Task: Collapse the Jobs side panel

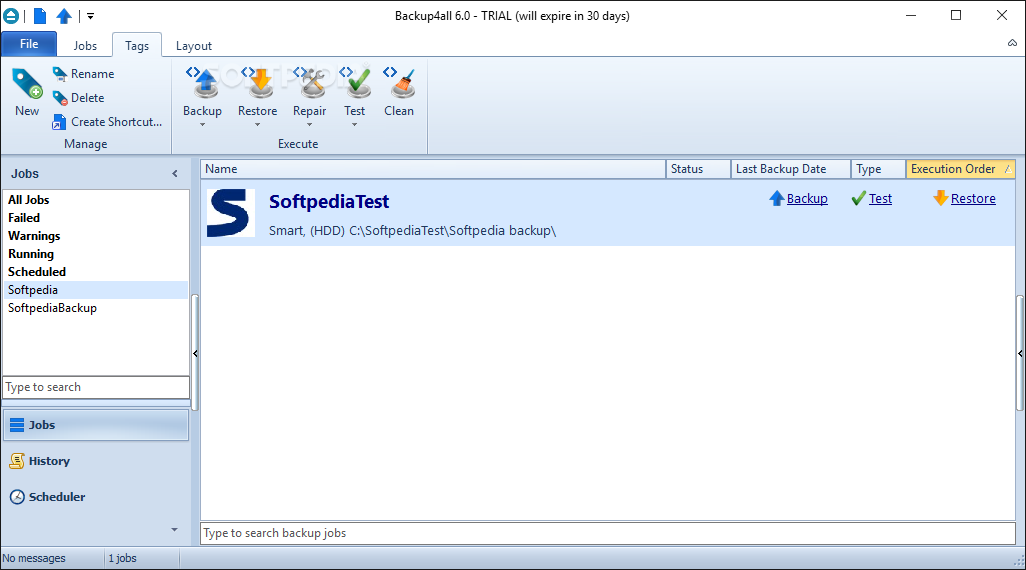Action: click(175, 173)
